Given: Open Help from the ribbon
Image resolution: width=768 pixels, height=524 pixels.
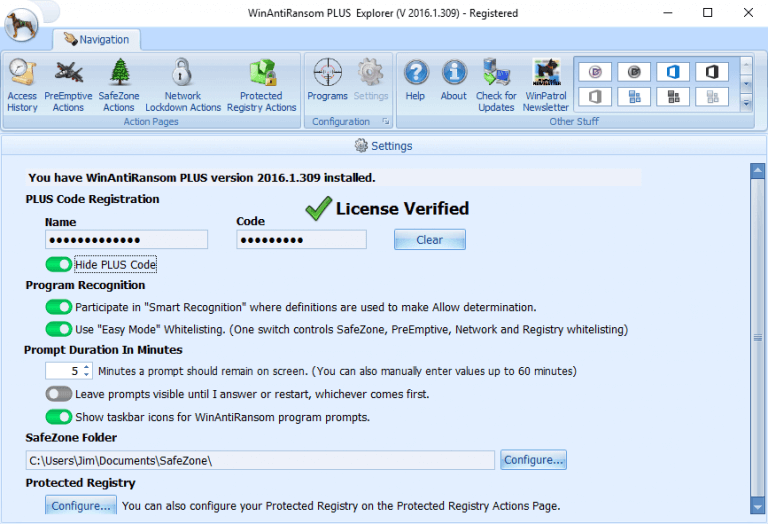Looking at the screenshot, I should tap(415, 79).
